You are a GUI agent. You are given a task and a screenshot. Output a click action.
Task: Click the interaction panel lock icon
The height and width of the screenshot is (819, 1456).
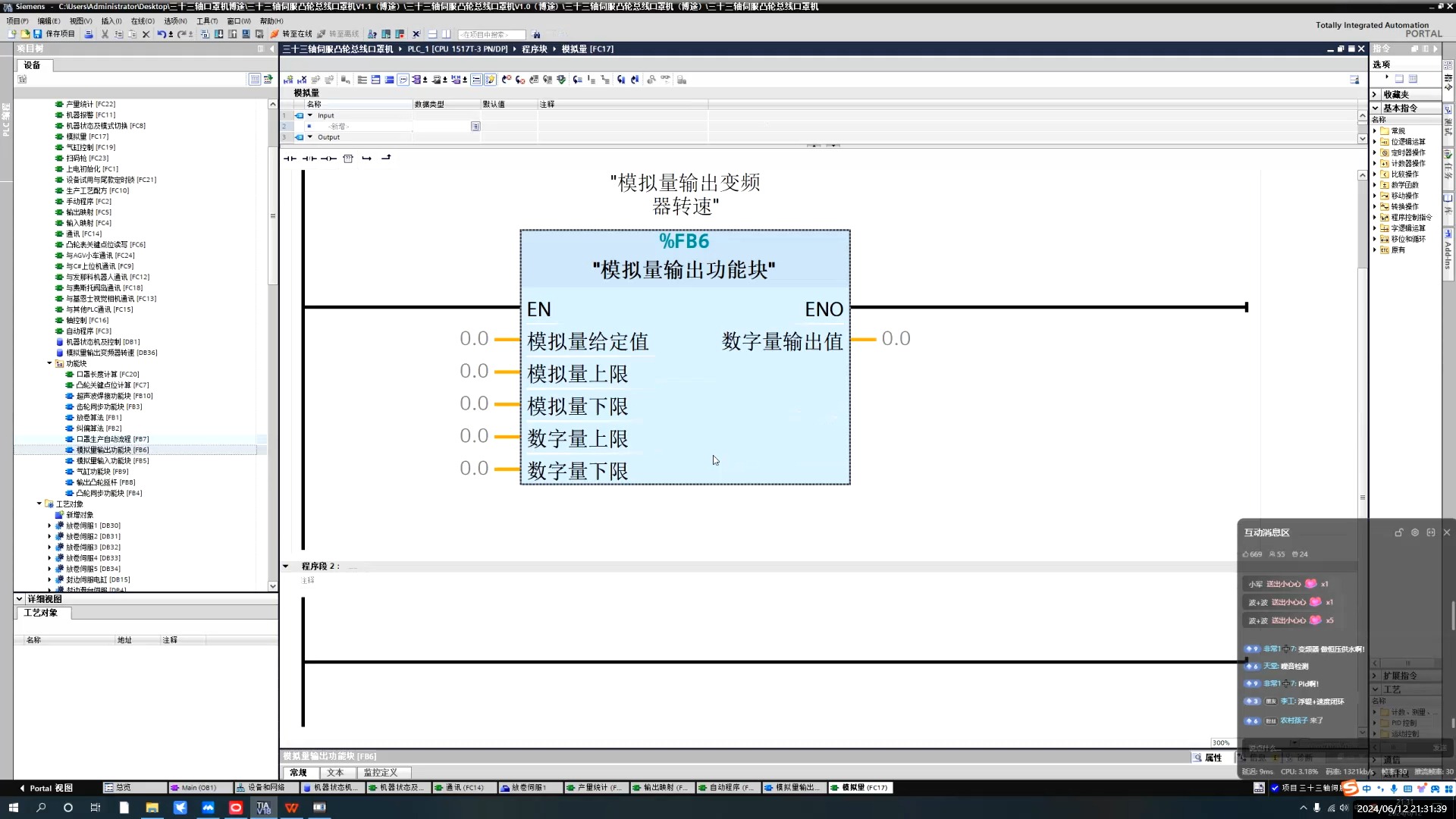1398,532
